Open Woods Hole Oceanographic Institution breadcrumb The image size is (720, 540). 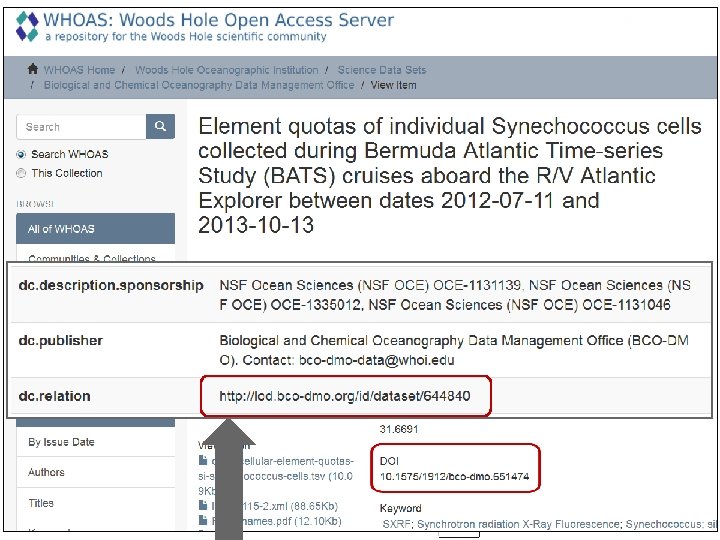point(226,70)
